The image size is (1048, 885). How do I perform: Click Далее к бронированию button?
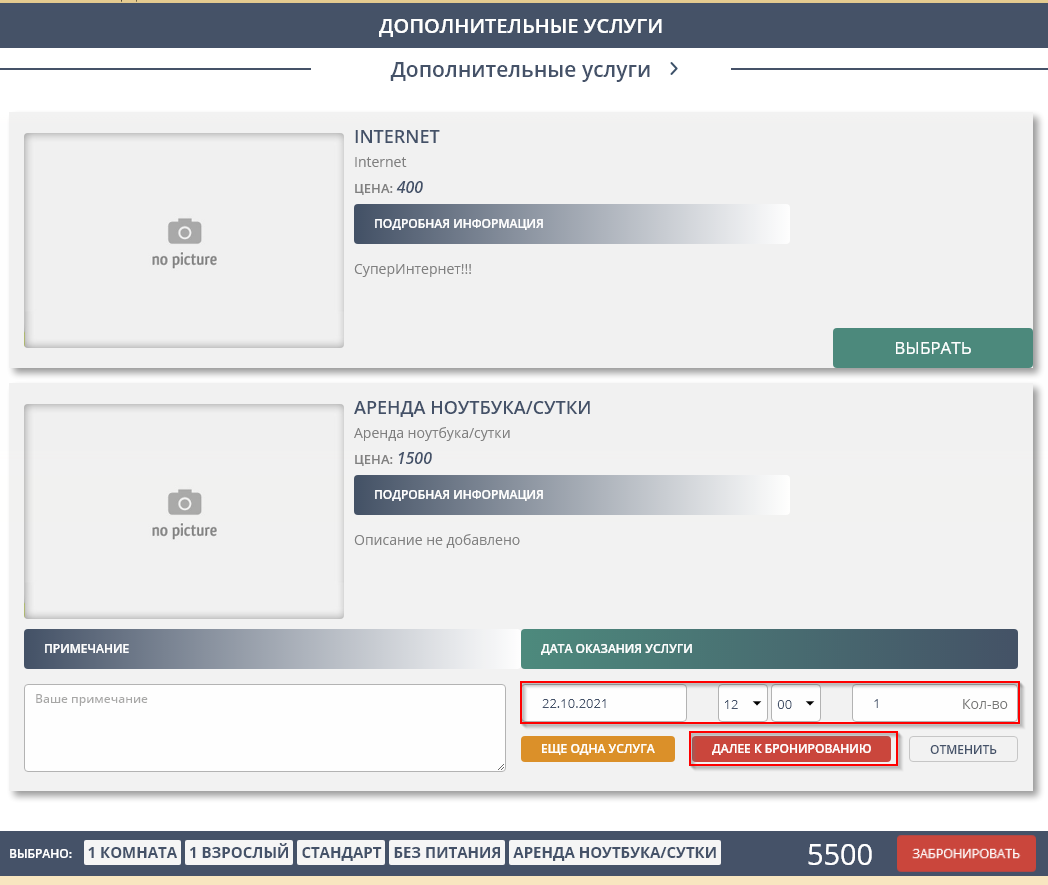[x=791, y=749]
